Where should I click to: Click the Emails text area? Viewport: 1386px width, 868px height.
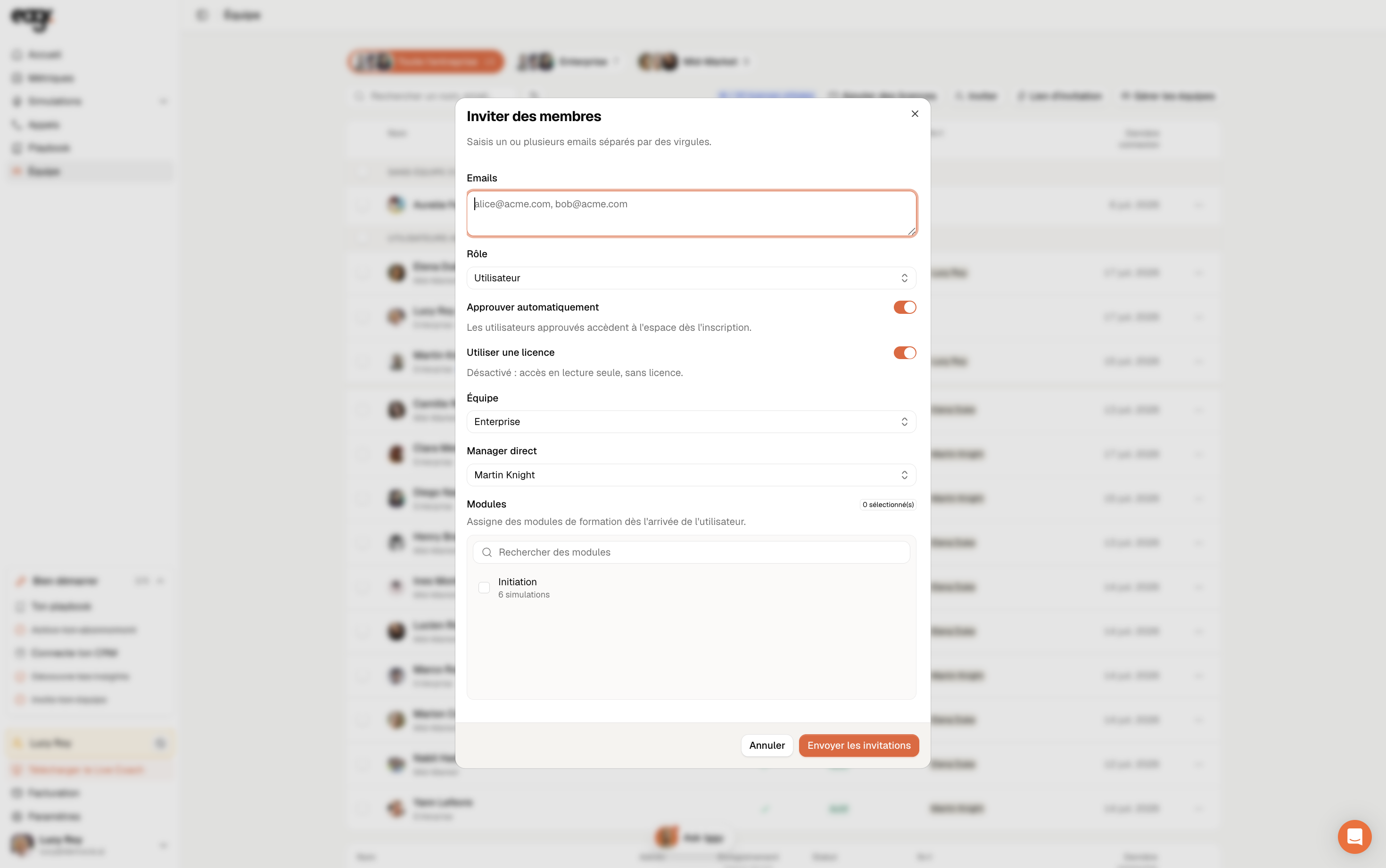click(691, 213)
